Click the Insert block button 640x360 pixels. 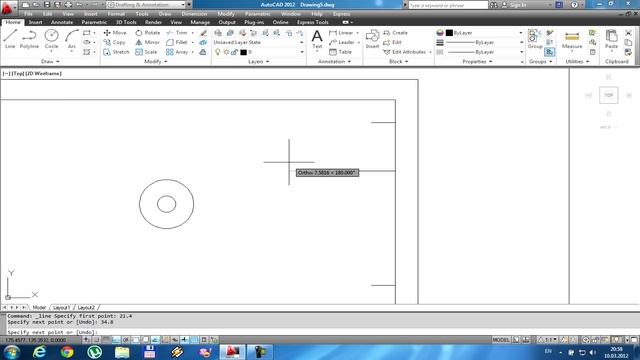[372, 39]
